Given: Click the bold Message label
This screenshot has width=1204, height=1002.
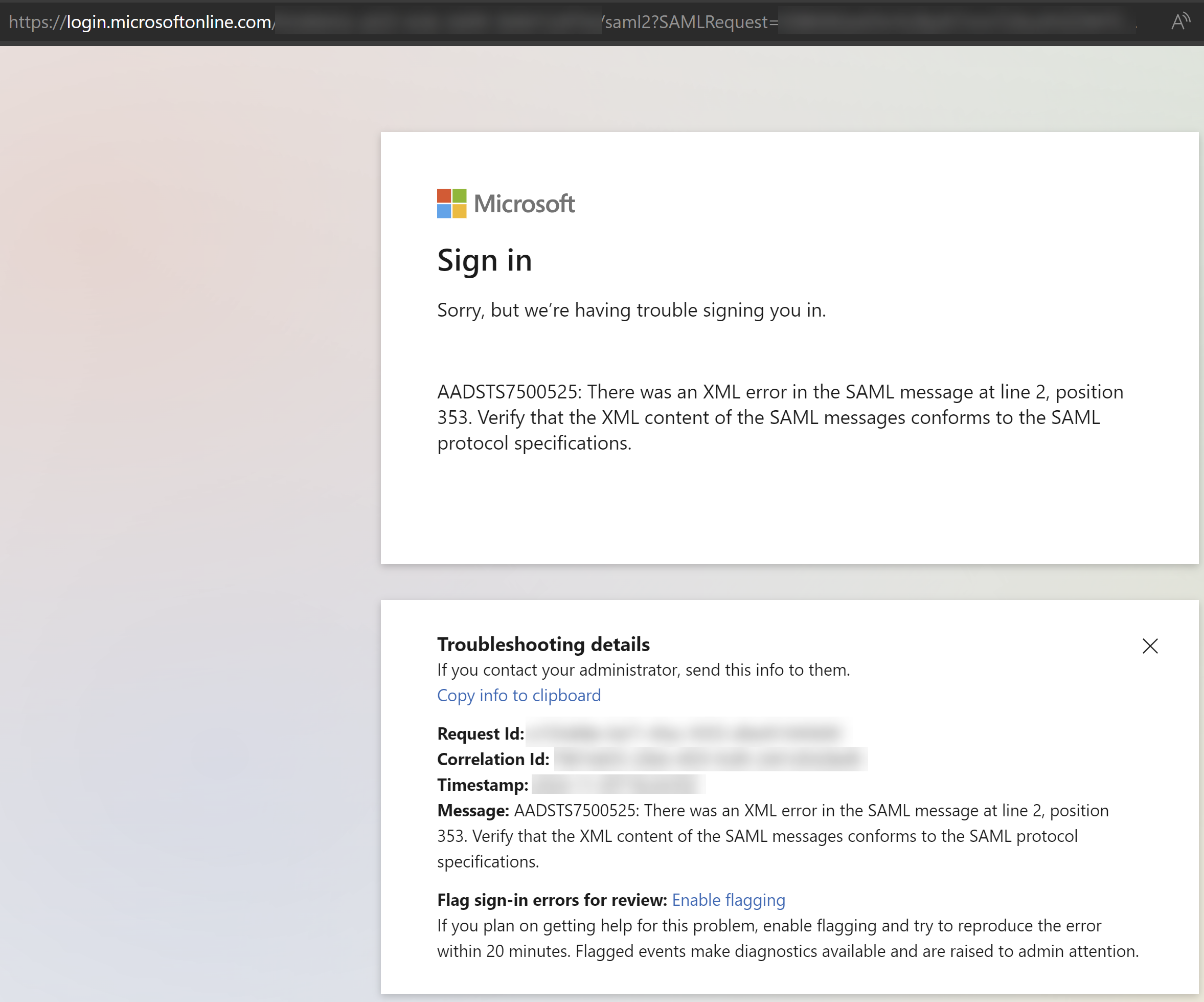Looking at the screenshot, I should click(473, 810).
